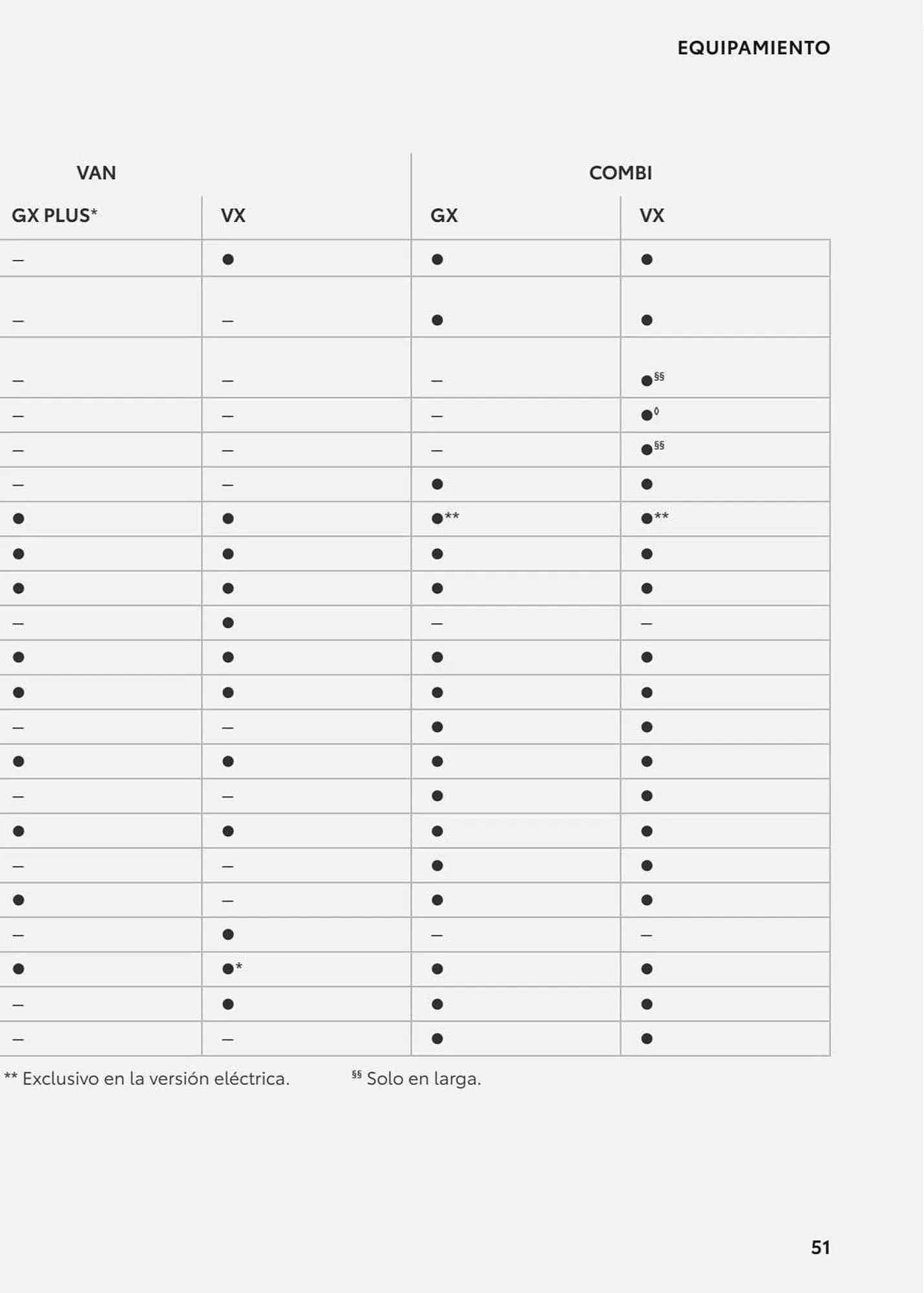Click the VX header under VAN
This screenshot has width=924, height=1293.
click(x=233, y=215)
